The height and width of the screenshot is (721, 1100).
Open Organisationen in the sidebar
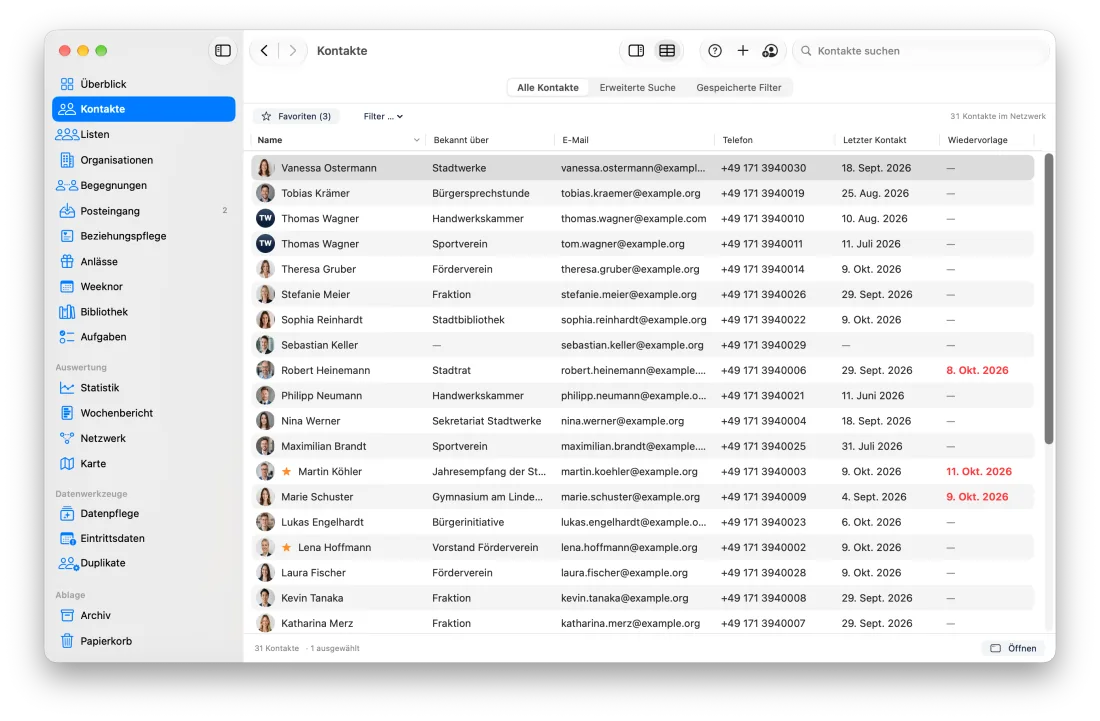click(x=144, y=160)
